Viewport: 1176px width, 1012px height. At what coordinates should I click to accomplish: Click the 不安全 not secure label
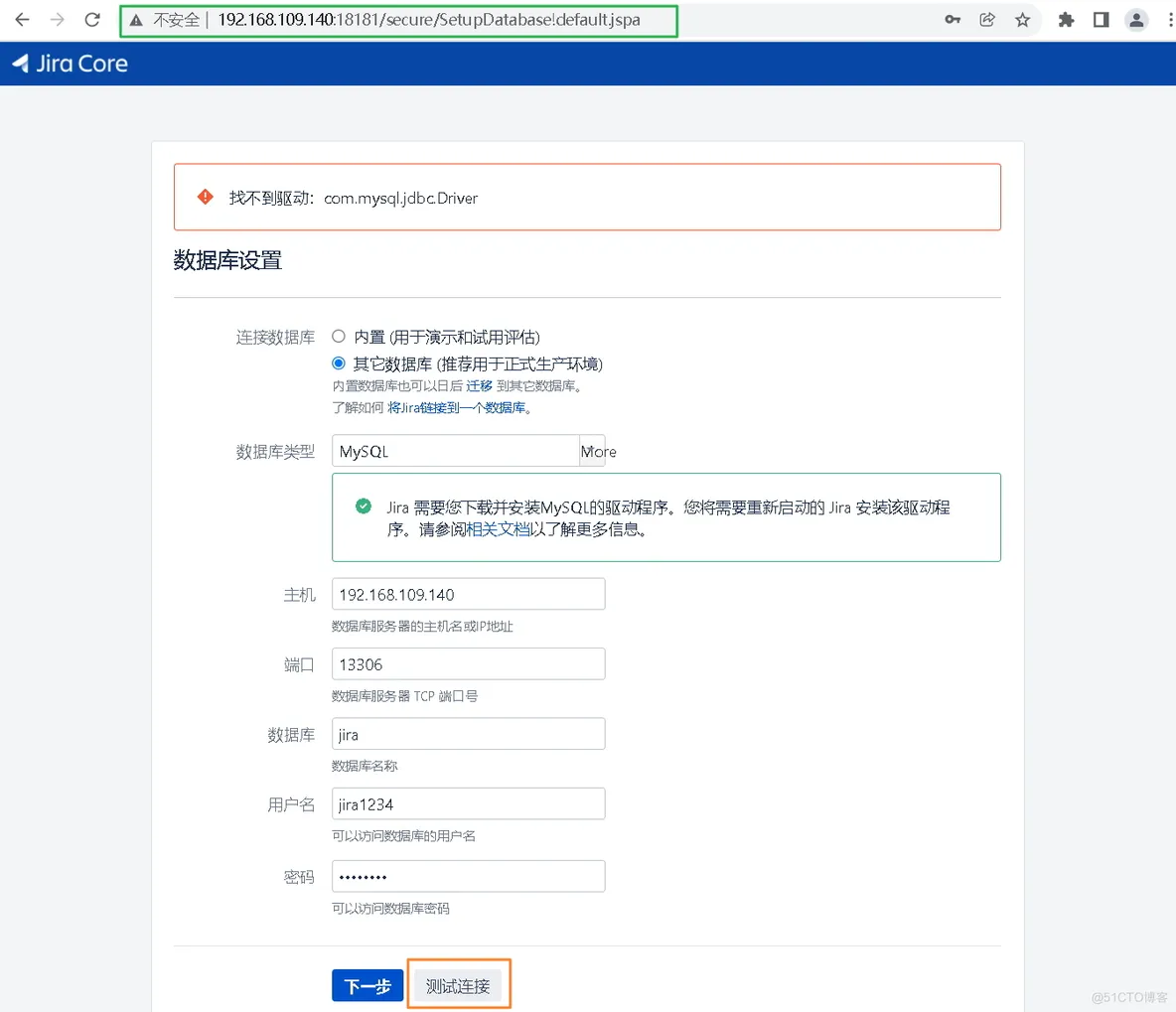pyautogui.click(x=176, y=20)
